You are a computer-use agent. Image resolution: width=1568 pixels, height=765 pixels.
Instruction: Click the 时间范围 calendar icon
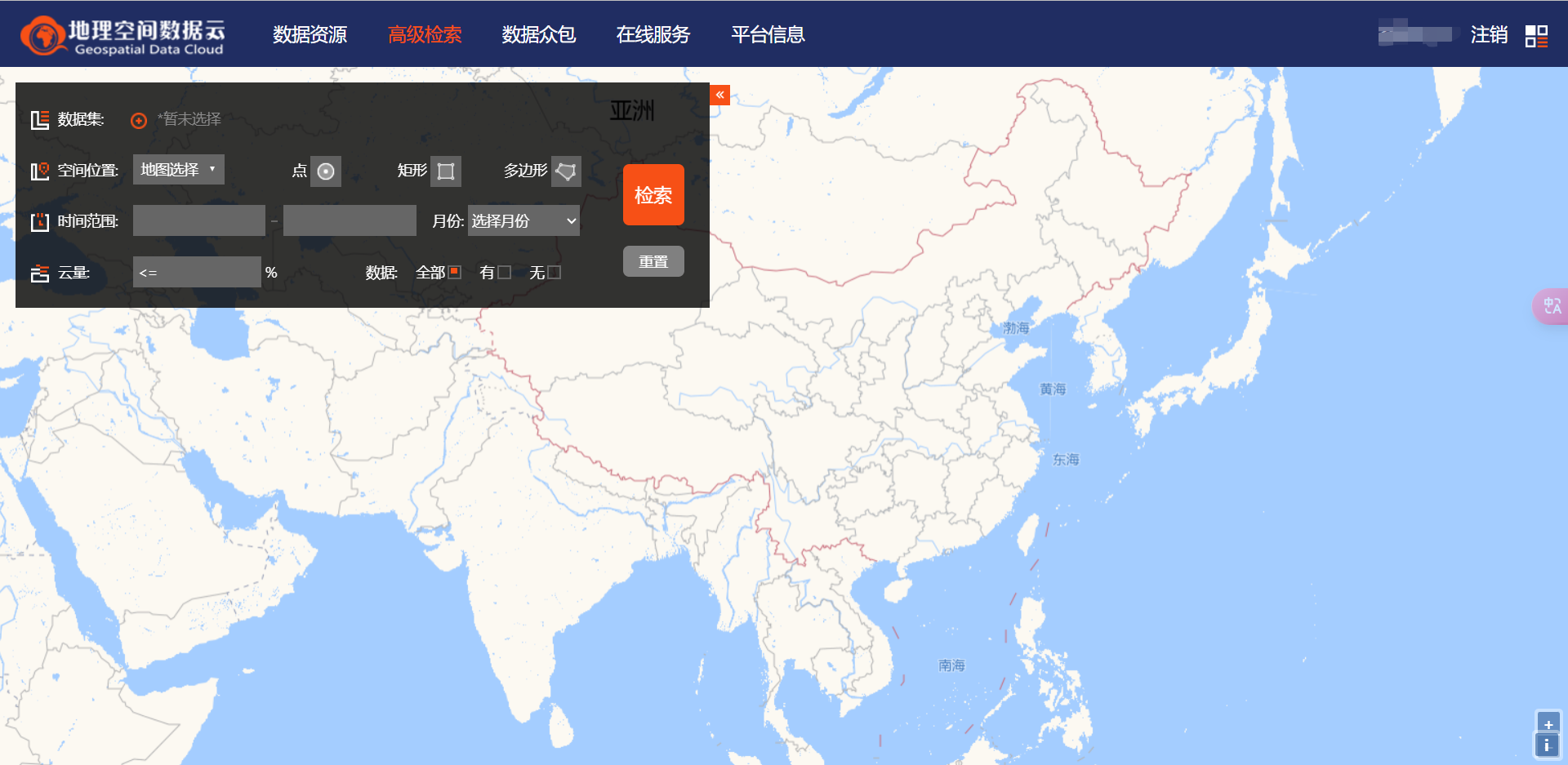tap(39, 220)
